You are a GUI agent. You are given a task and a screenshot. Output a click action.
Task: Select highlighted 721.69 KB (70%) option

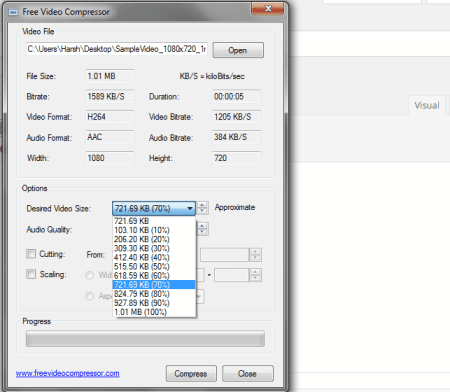[154, 285]
